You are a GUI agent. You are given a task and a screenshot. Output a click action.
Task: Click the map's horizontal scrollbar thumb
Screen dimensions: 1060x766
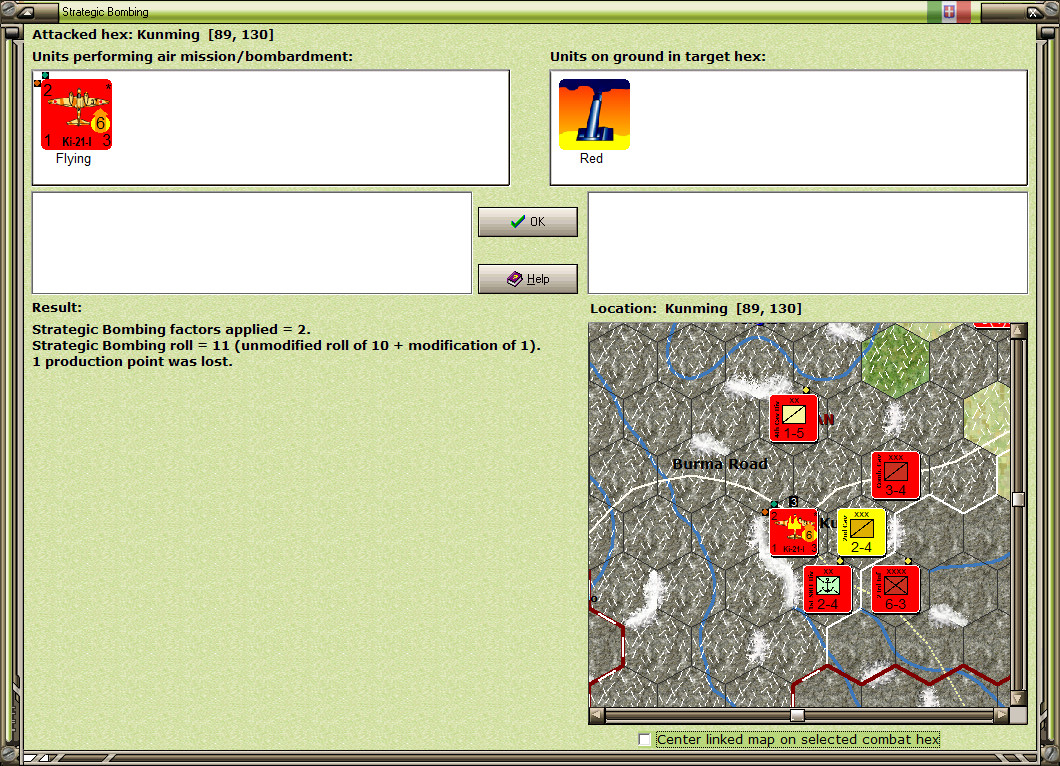coord(798,715)
